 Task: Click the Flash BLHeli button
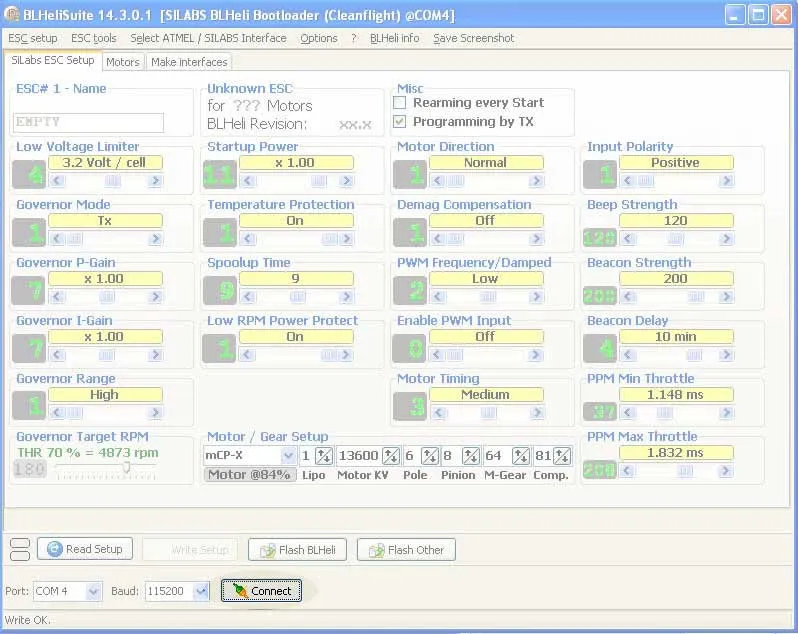(x=298, y=549)
